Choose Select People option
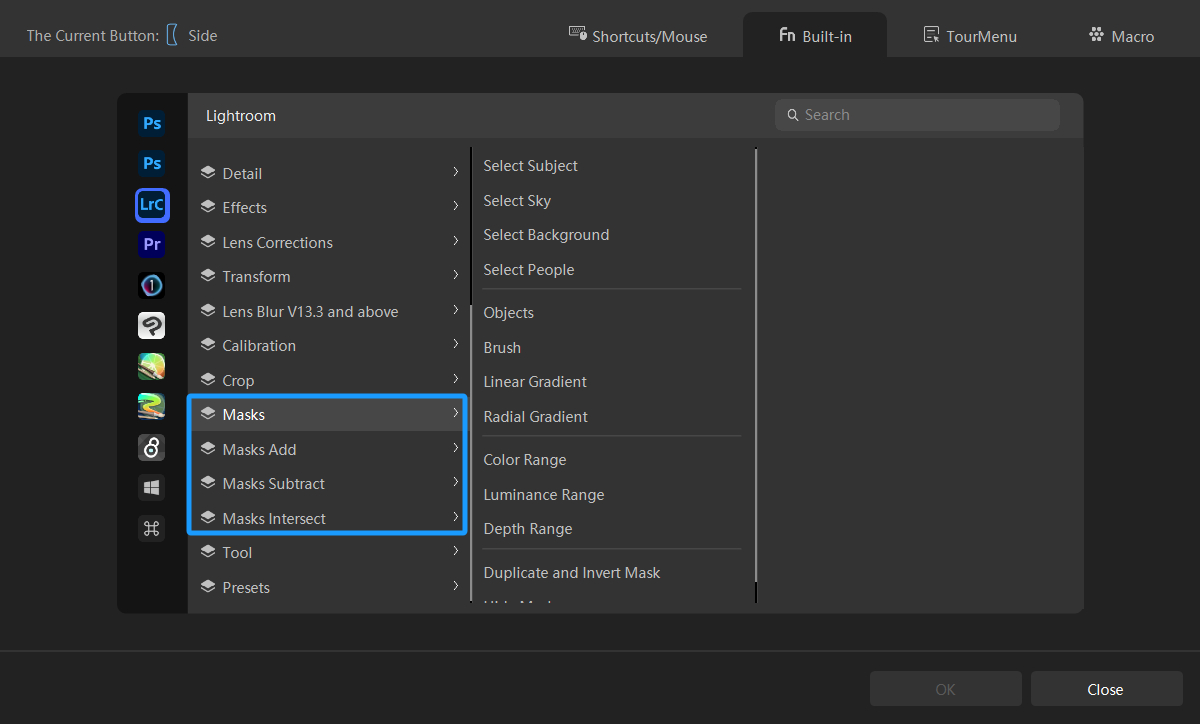Image resolution: width=1200 pixels, height=724 pixels. click(x=528, y=269)
